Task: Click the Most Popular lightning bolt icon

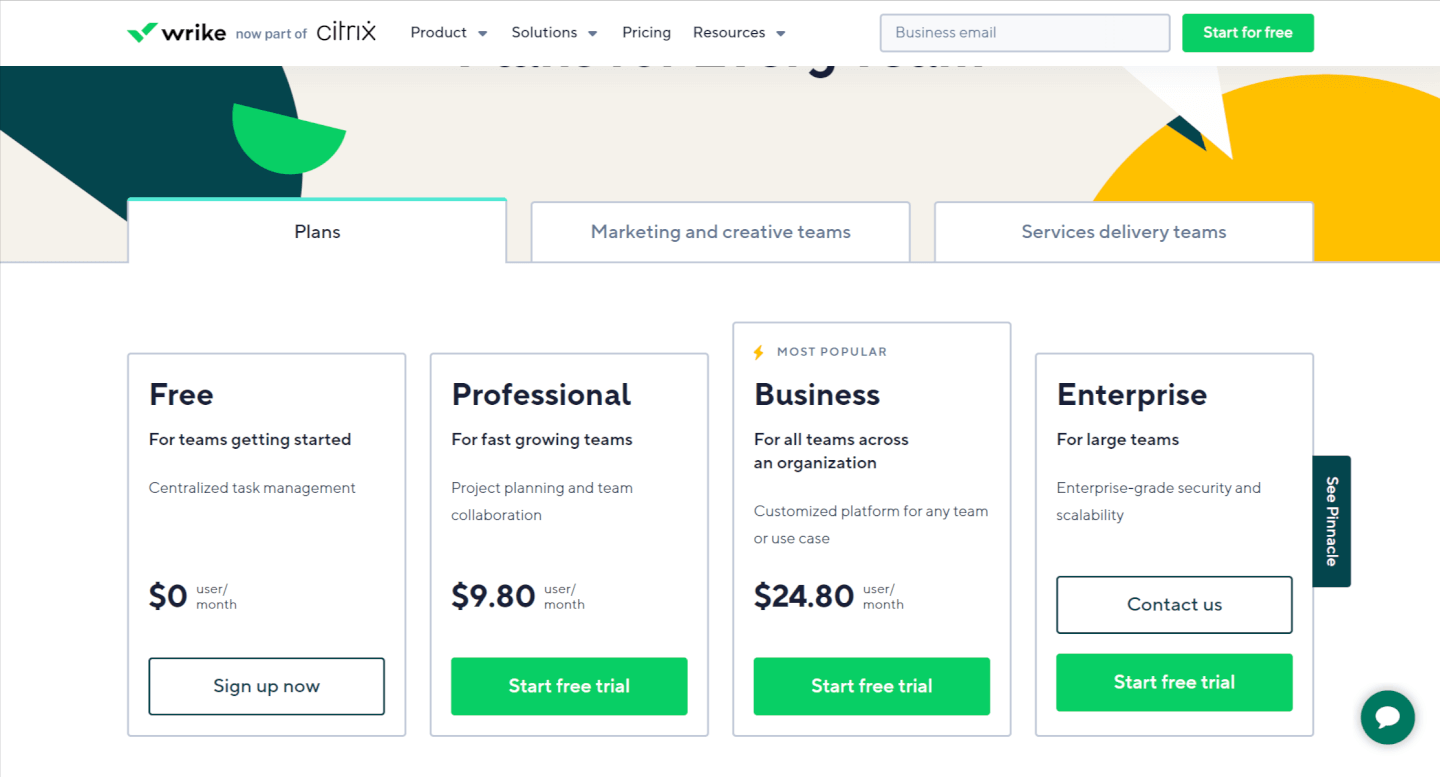Action: click(758, 352)
